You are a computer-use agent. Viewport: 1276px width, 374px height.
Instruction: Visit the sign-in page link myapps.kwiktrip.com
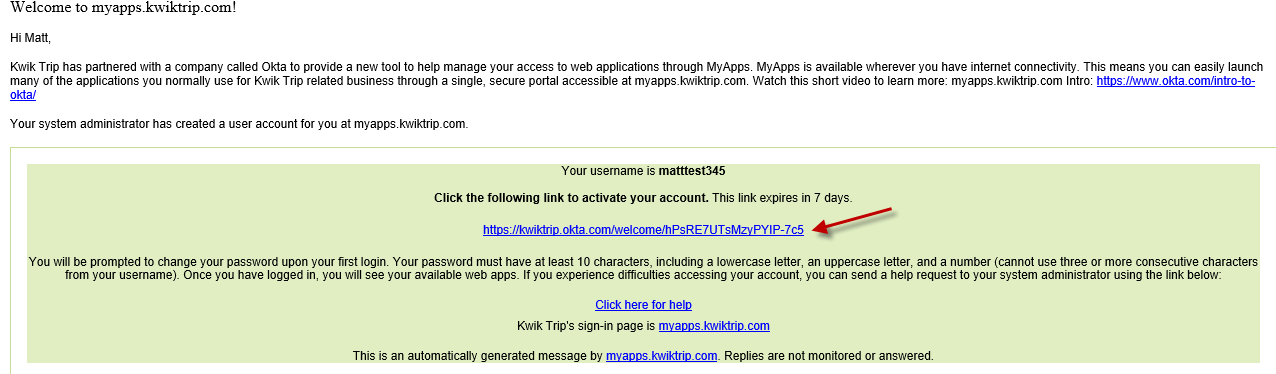713,326
